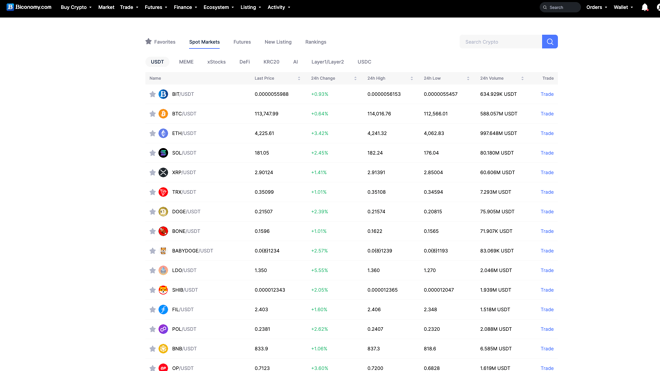The image size is (660, 371).
Task: Select the MEME category filter
Action: [186, 62]
